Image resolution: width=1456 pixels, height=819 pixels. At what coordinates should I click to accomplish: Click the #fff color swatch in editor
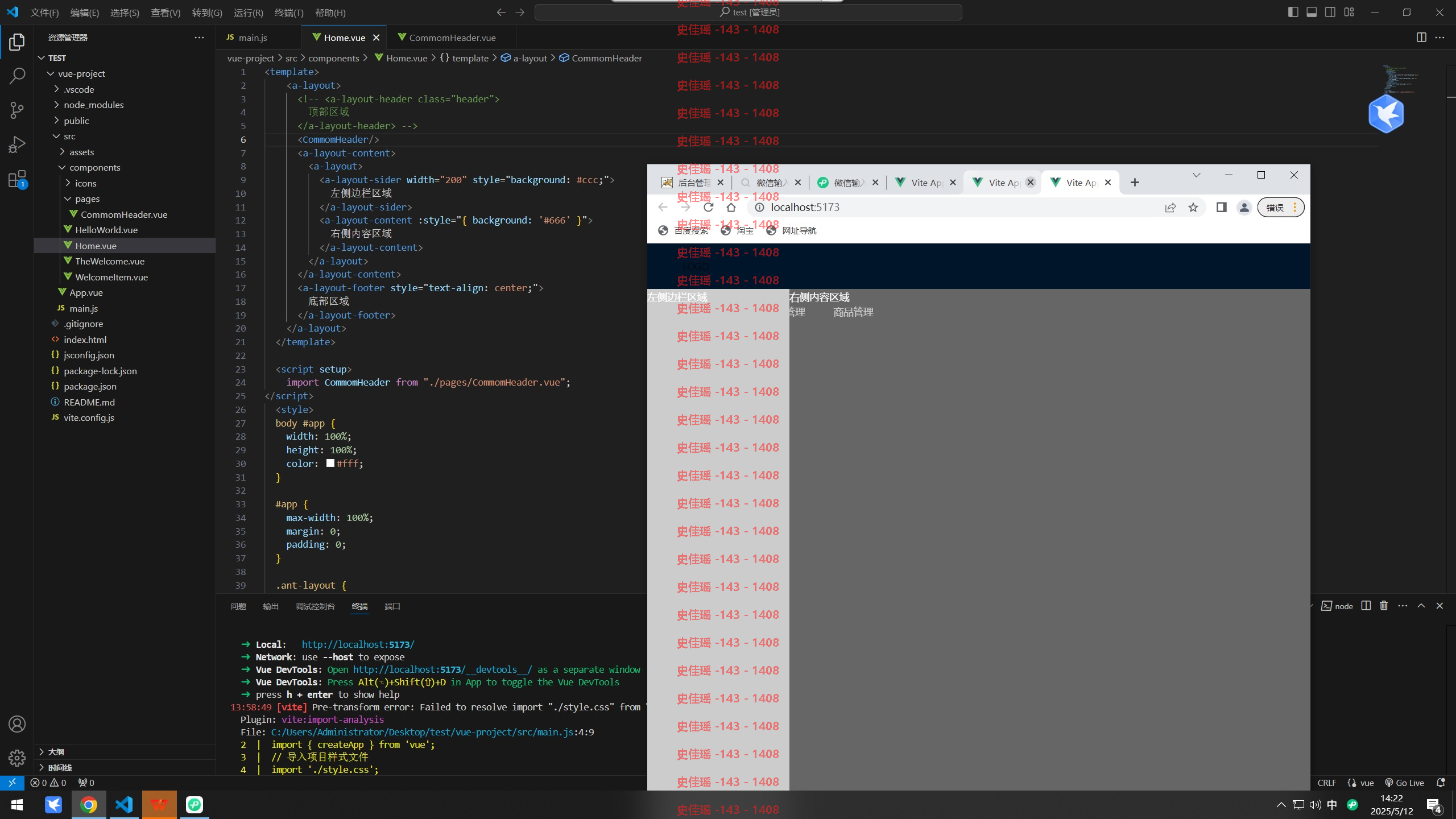330,464
